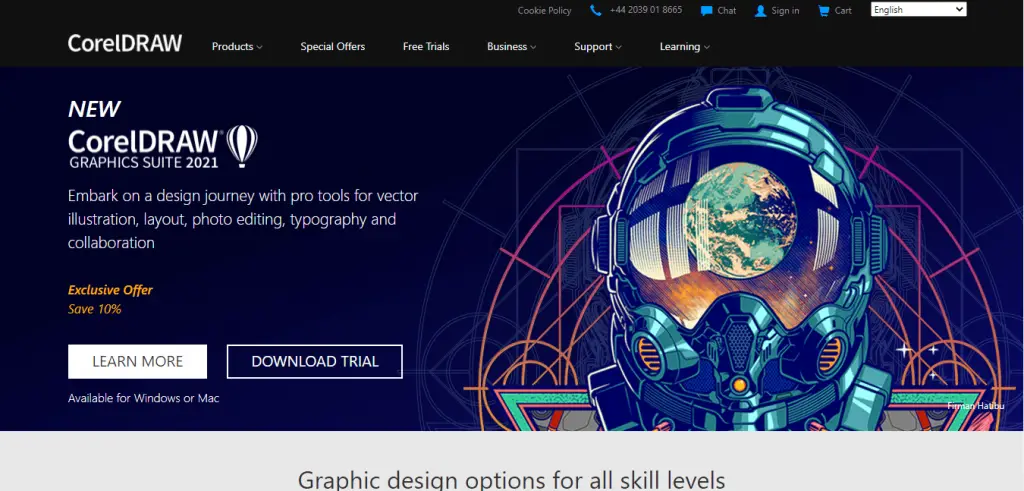Click the shopping cart icon
The height and width of the screenshot is (491, 1024).
pyautogui.click(x=824, y=10)
